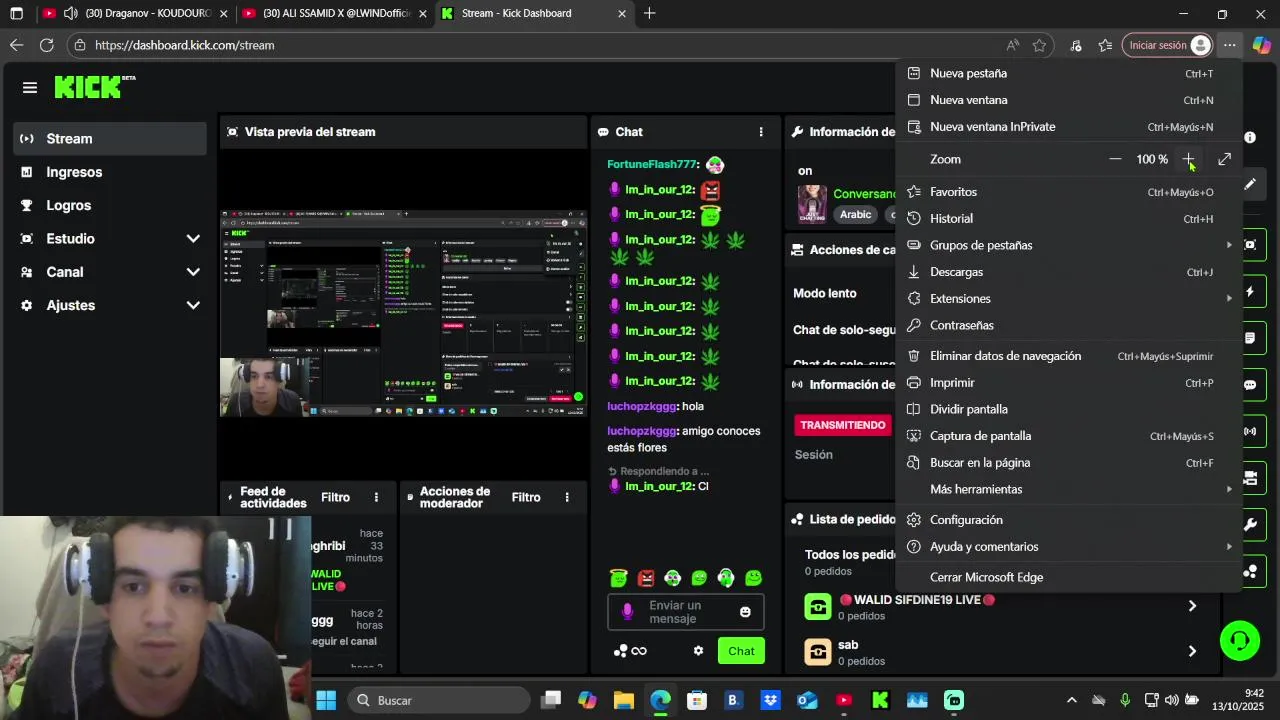Click the lightning bolt icon at right
Screen dimensions: 1280x720
[1250, 292]
